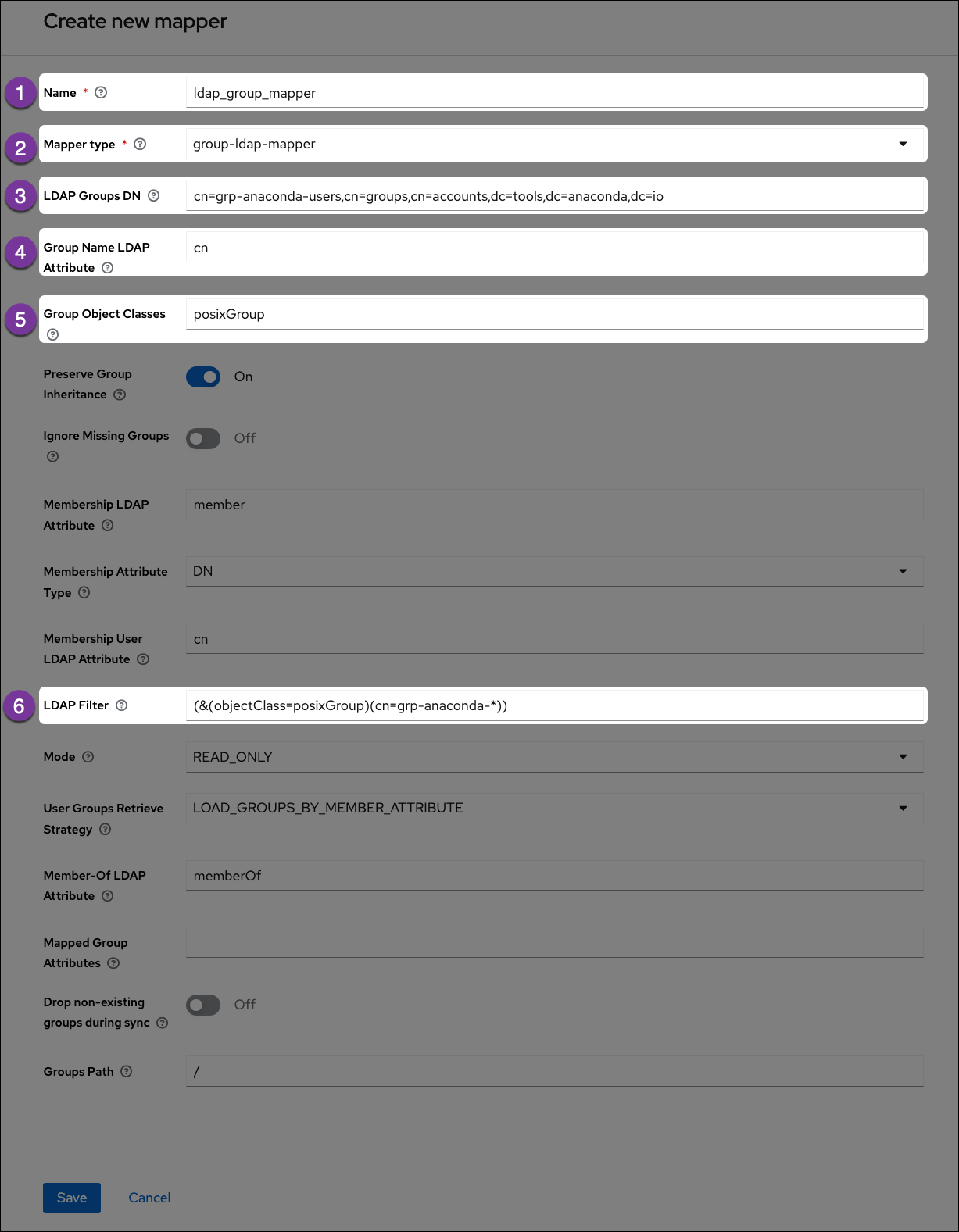The height and width of the screenshot is (1232, 959).
Task: Click the Cancel link
Action: click(149, 1198)
